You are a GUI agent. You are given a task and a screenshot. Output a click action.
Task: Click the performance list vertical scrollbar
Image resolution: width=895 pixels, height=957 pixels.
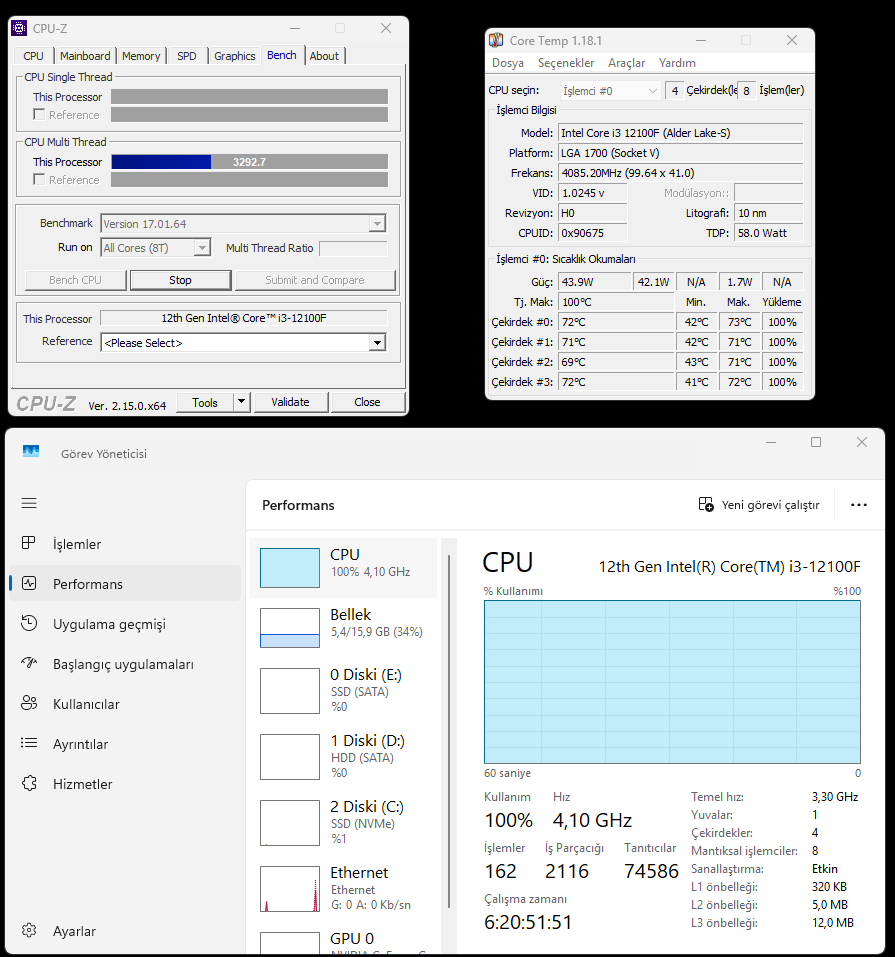pos(449,731)
